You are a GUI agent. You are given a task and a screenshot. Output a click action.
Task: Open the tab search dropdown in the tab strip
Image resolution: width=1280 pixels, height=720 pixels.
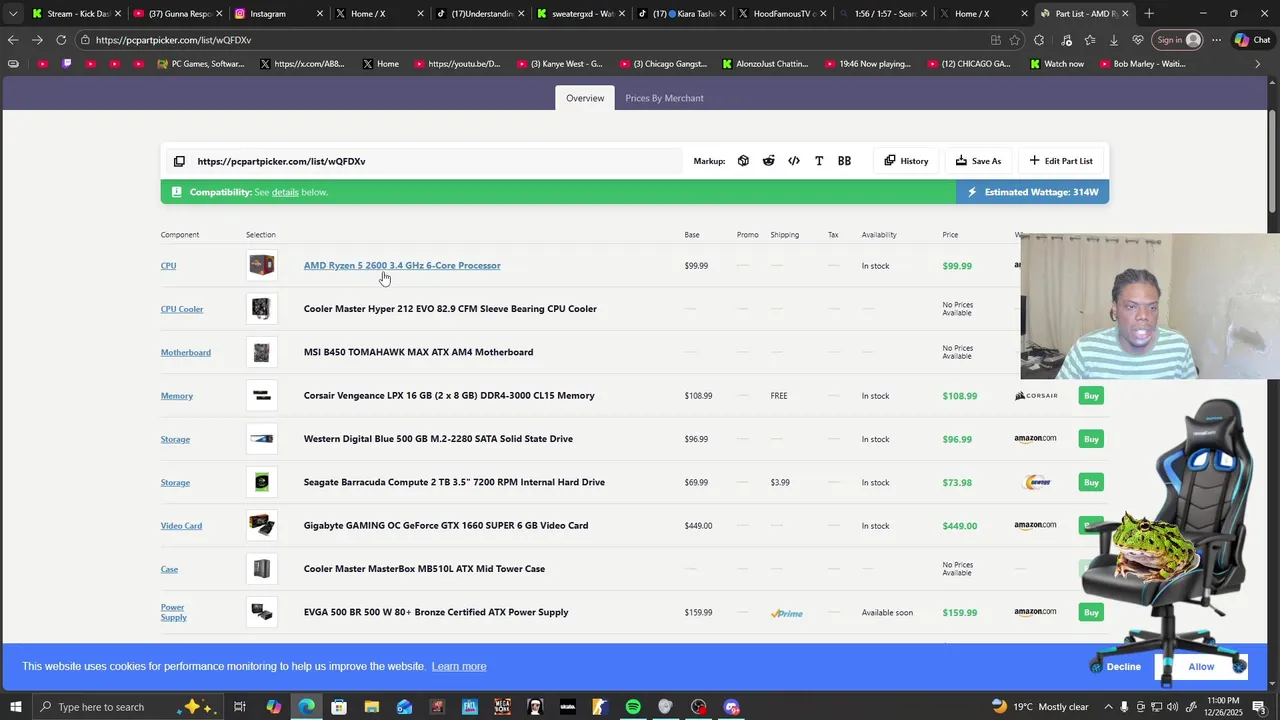pyautogui.click(x=13, y=14)
